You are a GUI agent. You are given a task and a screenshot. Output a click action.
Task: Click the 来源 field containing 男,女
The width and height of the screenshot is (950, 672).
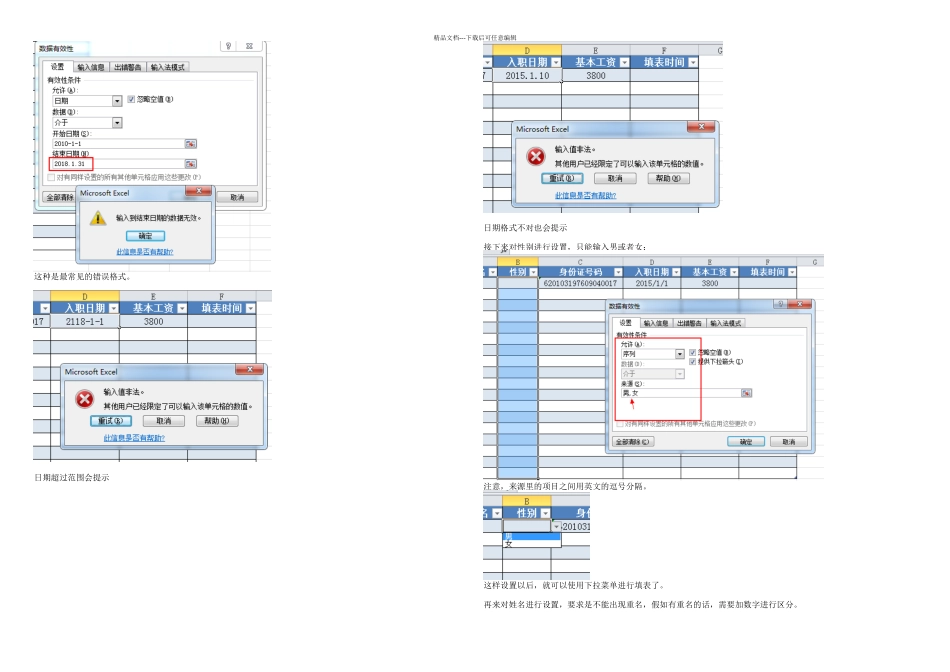pos(680,393)
